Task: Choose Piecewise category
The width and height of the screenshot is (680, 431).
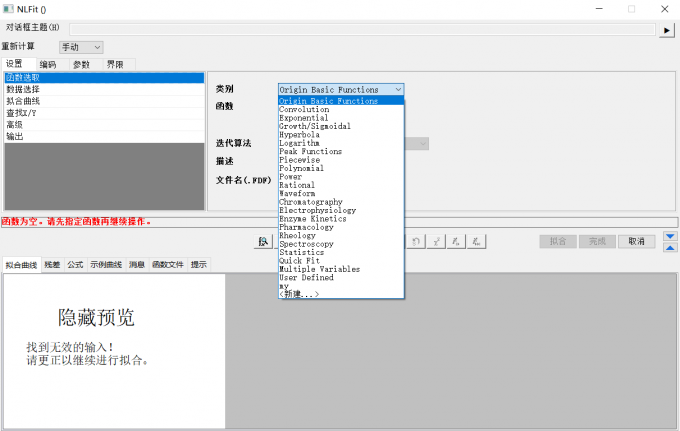Action: (x=341, y=160)
